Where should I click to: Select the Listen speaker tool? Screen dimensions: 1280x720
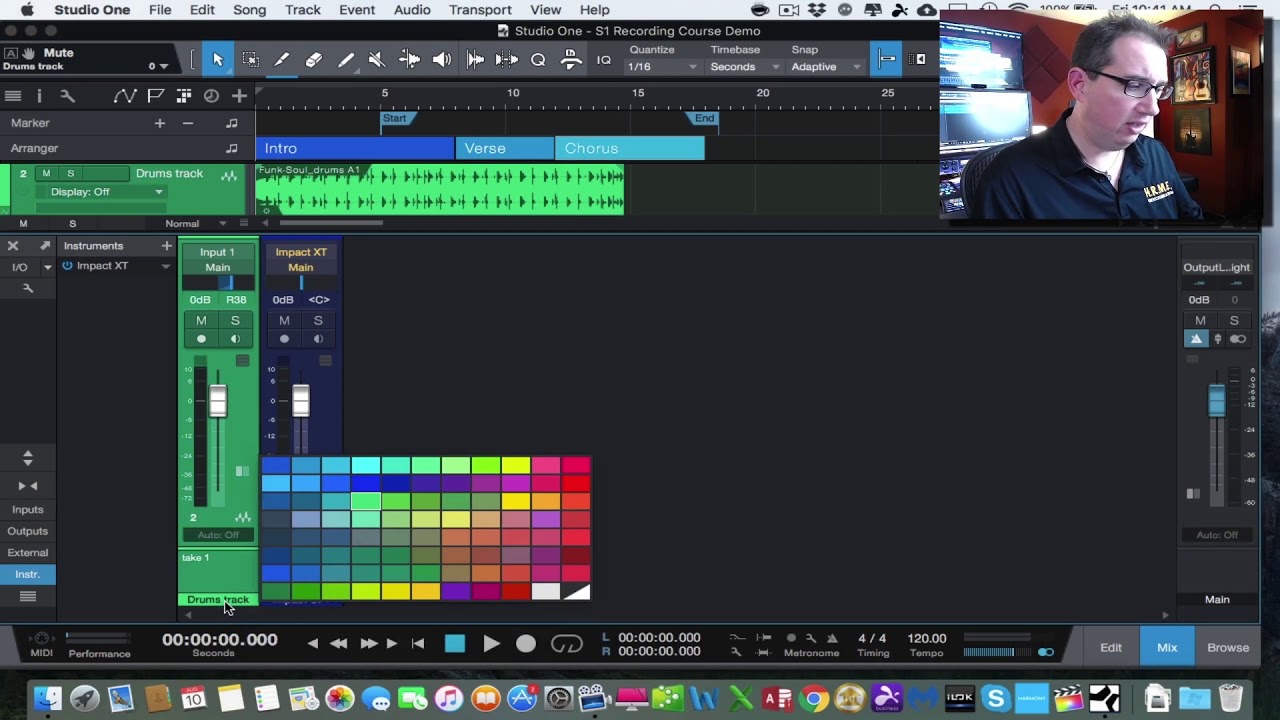(441, 60)
